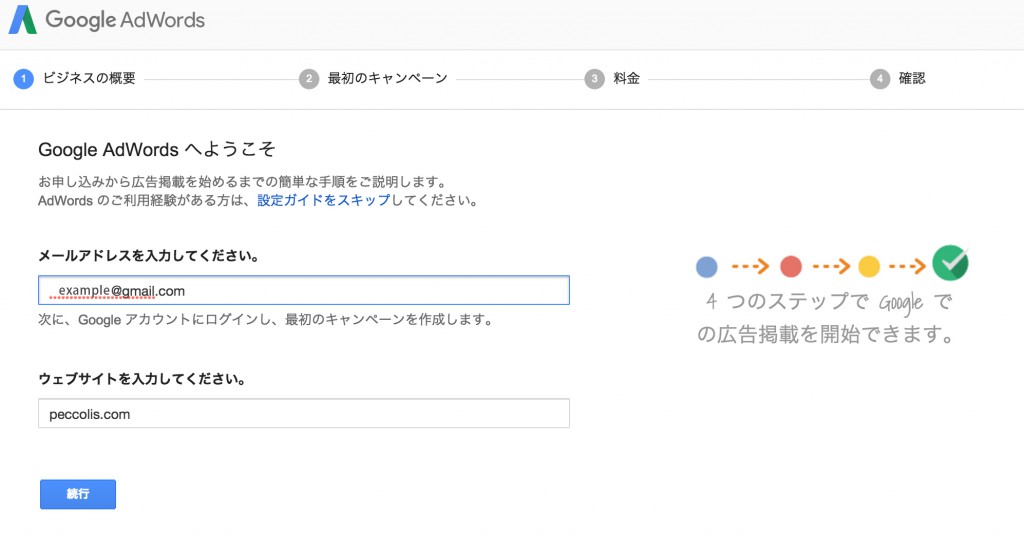Image resolution: width=1024 pixels, height=535 pixels.
Task: Open the 最初のキャンペーン step label
Action: pos(388,78)
